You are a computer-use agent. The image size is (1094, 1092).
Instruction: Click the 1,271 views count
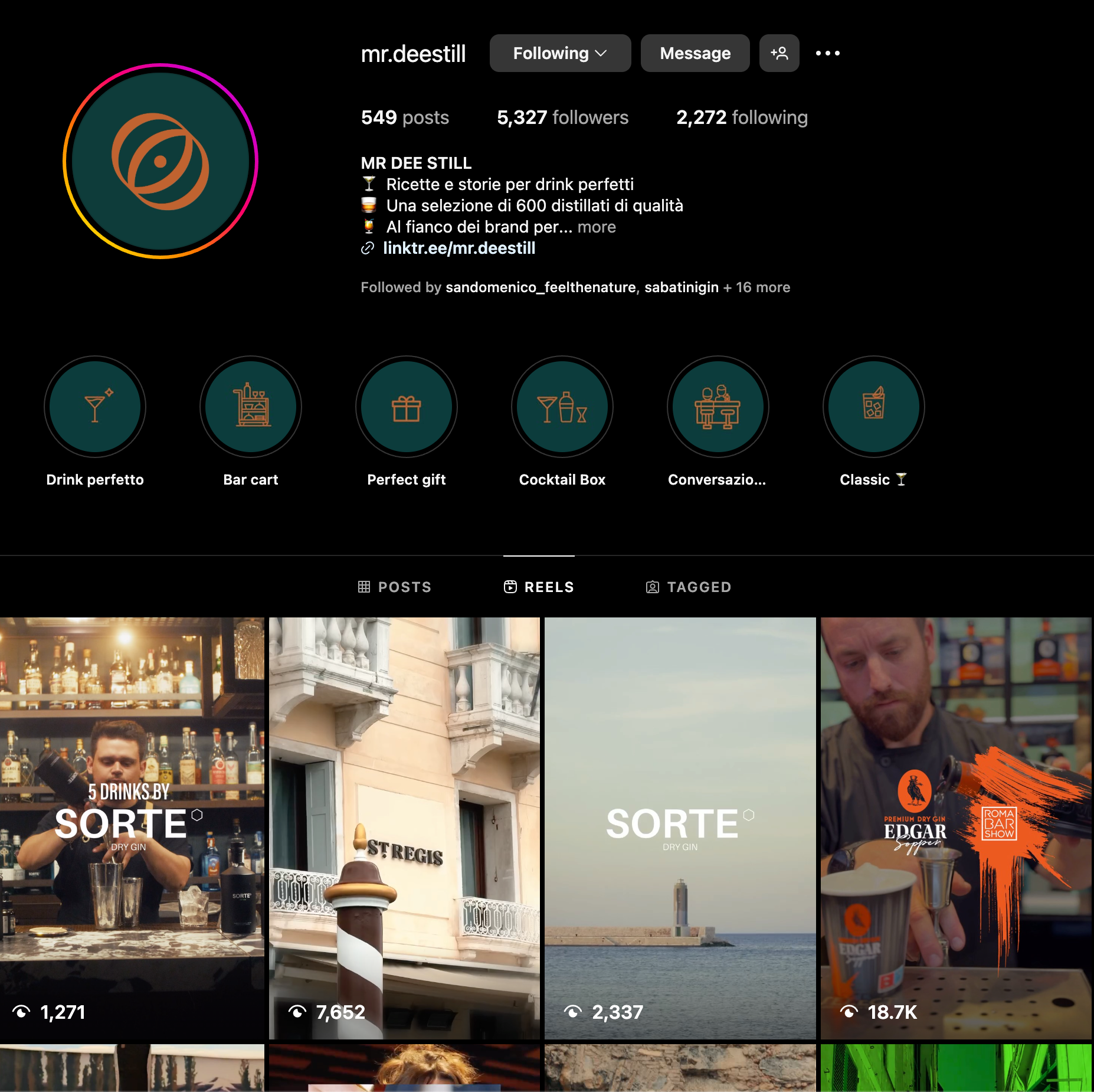click(63, 1012)
